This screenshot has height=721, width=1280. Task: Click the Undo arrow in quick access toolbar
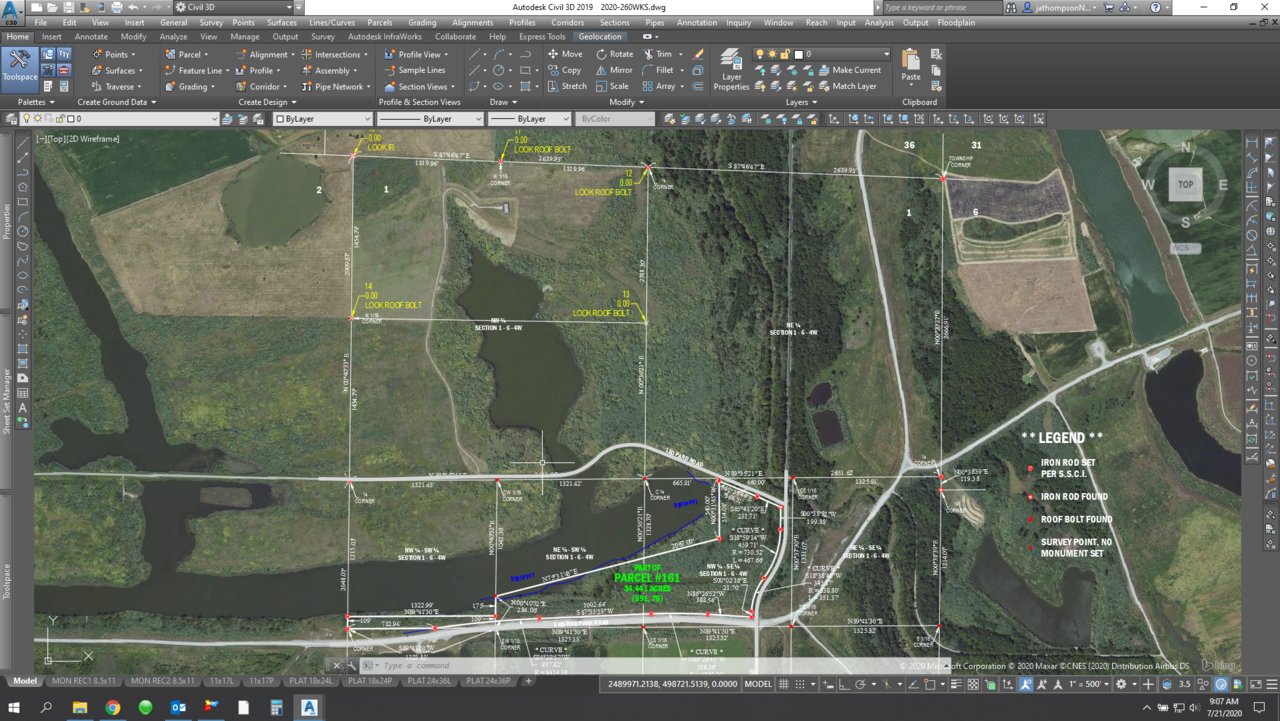tap(134, 7)
